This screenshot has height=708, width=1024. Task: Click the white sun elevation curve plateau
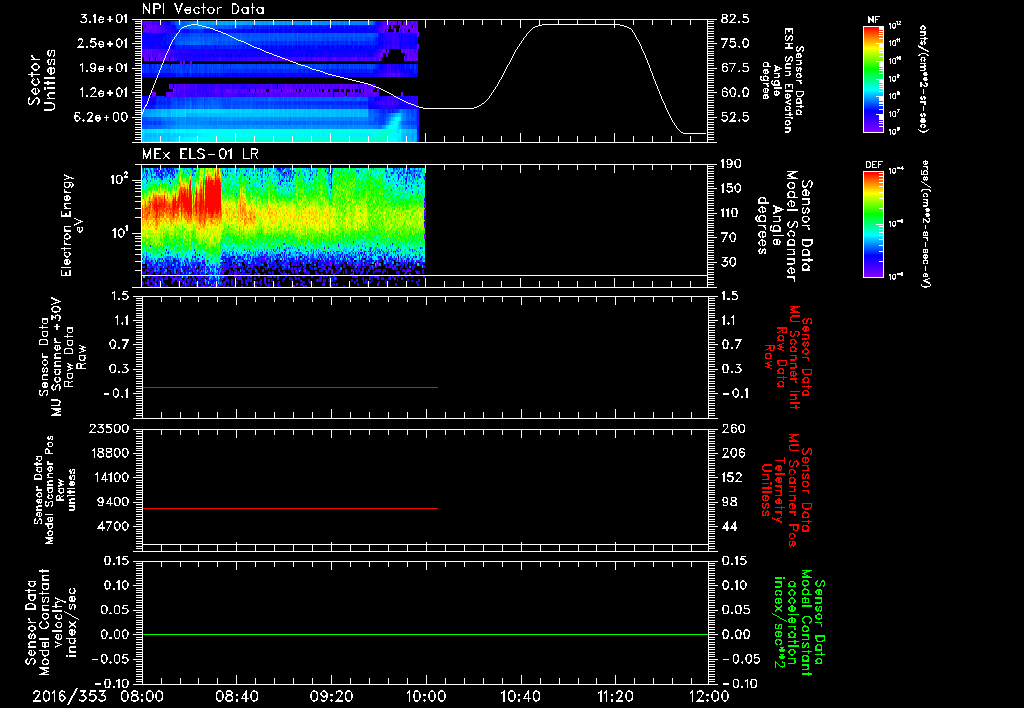tap(579, 25)
